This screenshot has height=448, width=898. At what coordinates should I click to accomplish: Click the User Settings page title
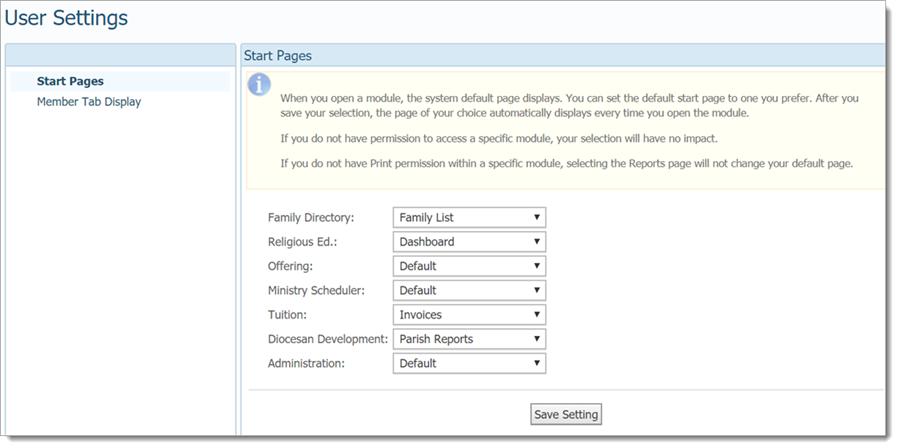pyautogui.click(x=67, y=18)
